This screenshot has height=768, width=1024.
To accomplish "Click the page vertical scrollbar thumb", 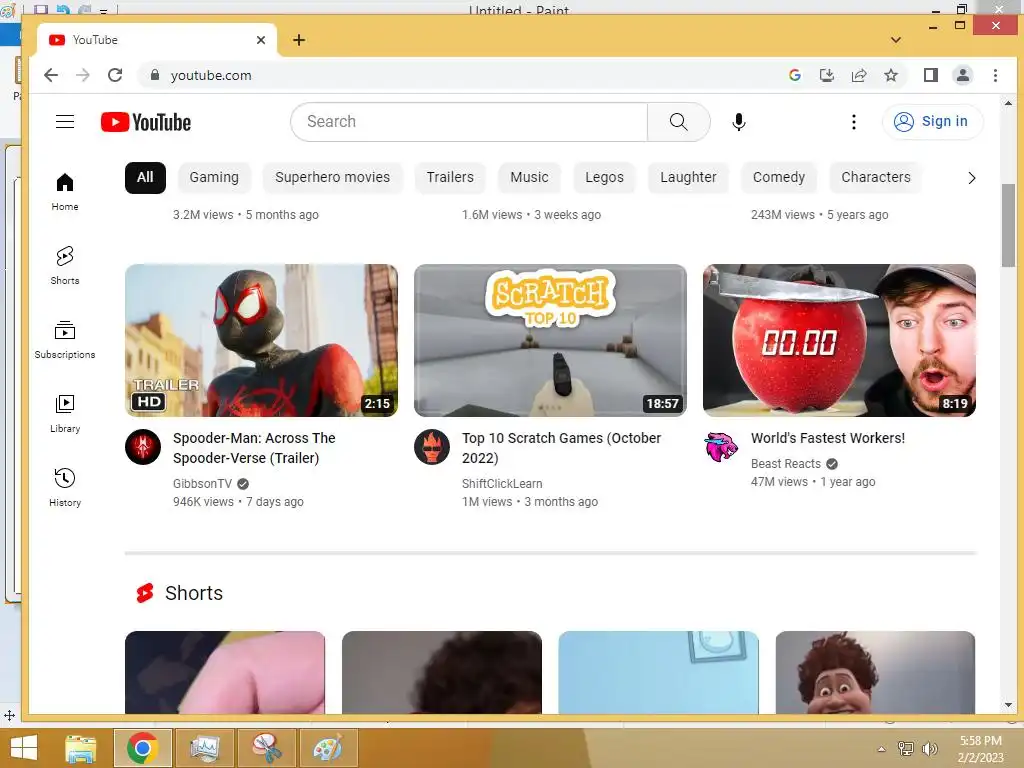I will coord(1008,226).
